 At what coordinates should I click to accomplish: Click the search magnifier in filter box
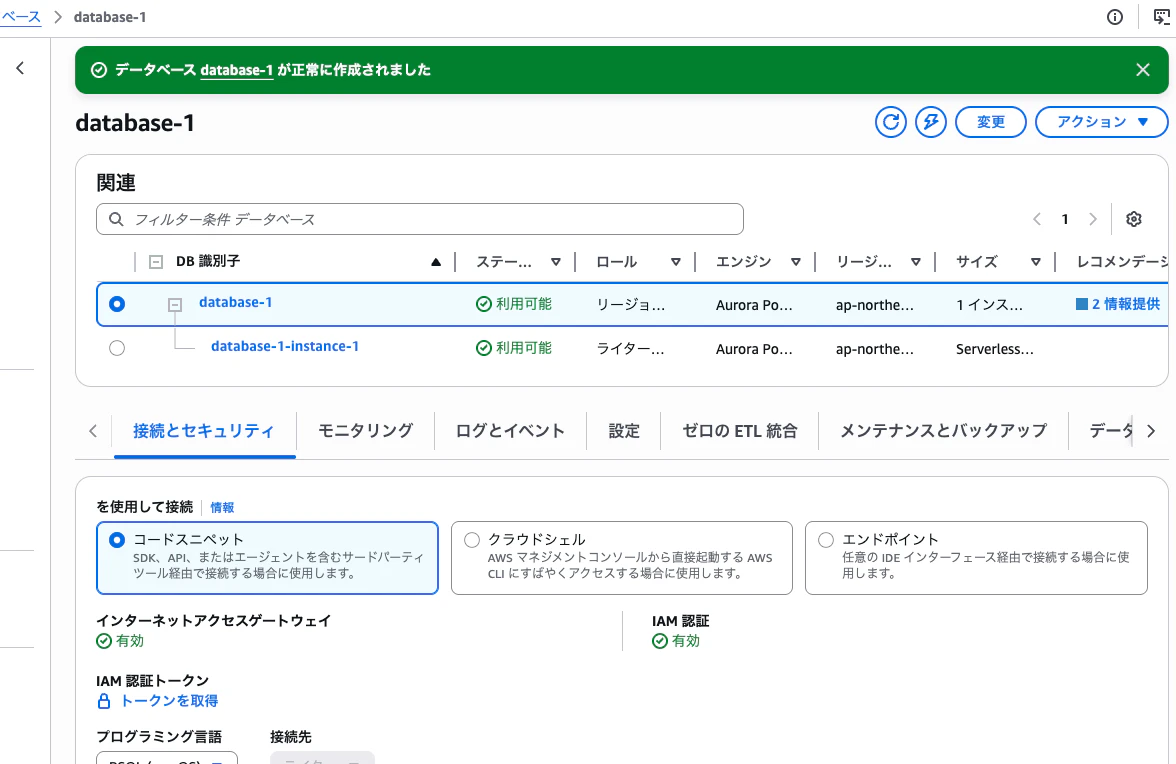pyautogui.click(x=116, y=219)
